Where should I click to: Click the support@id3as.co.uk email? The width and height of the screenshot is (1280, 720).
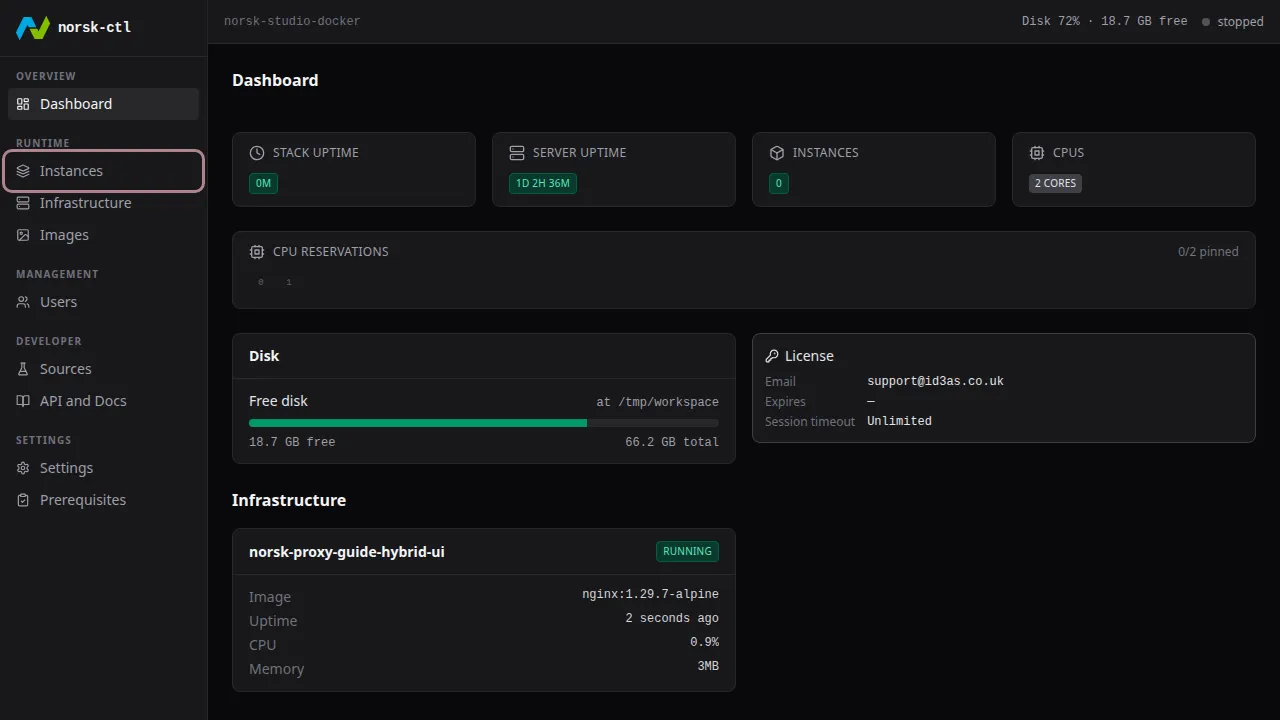click(935, 382)
